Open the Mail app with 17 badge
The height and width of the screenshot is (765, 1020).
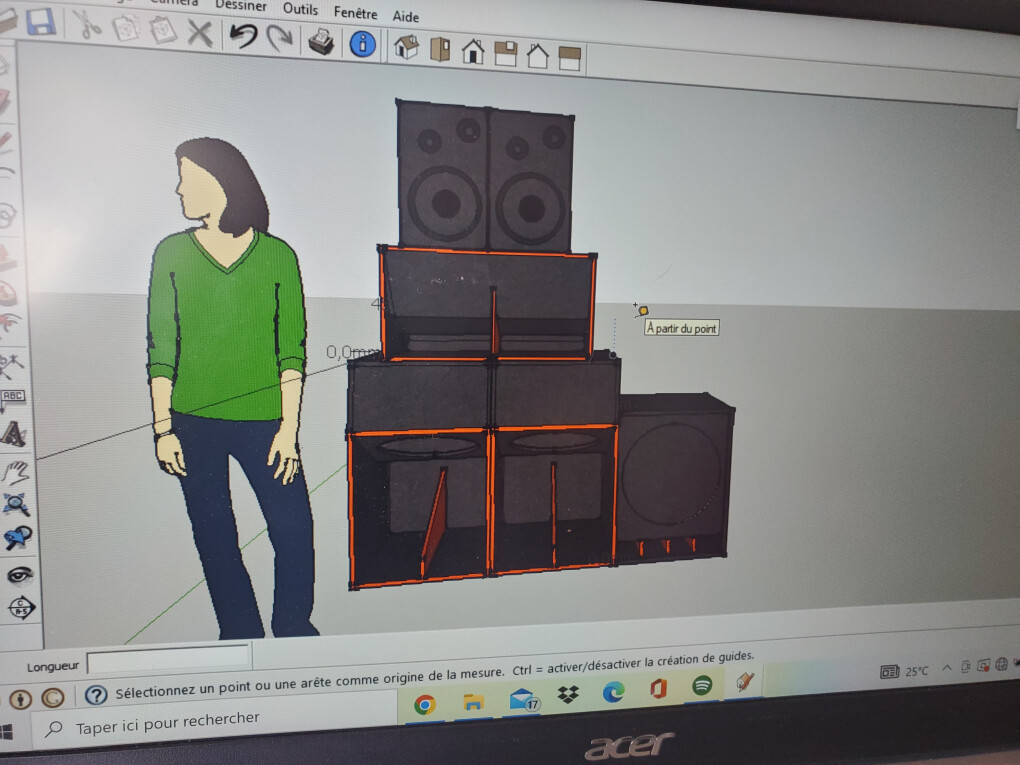pos(524,699)
